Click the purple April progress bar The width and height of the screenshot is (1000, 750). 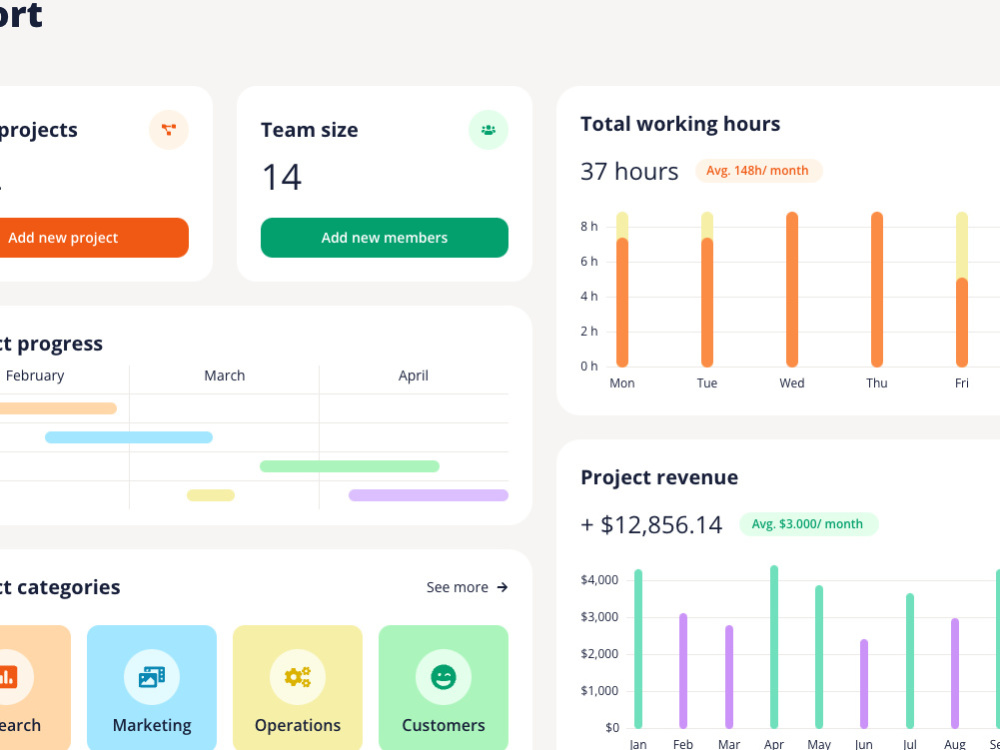pyautogui.click(x=429, y=496)
